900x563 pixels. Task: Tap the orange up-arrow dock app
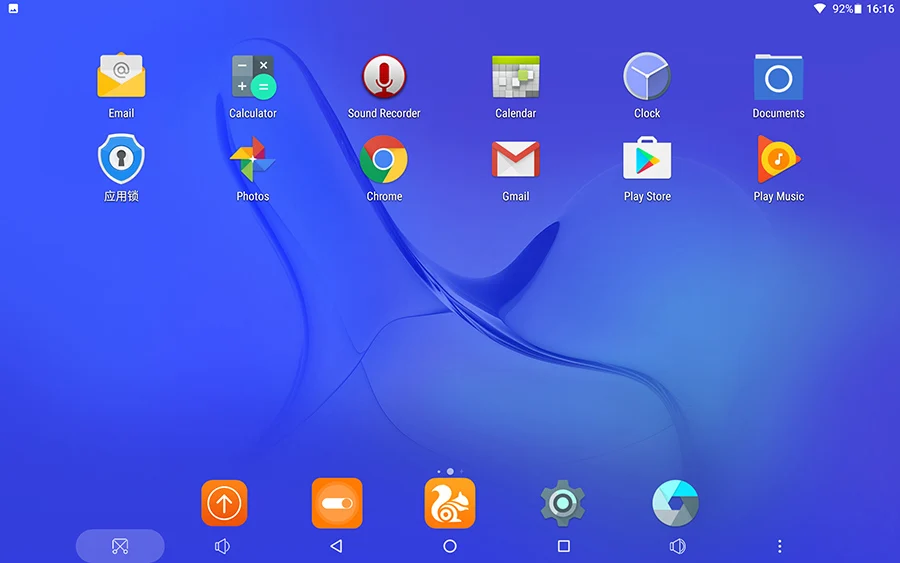coord(224,503)
